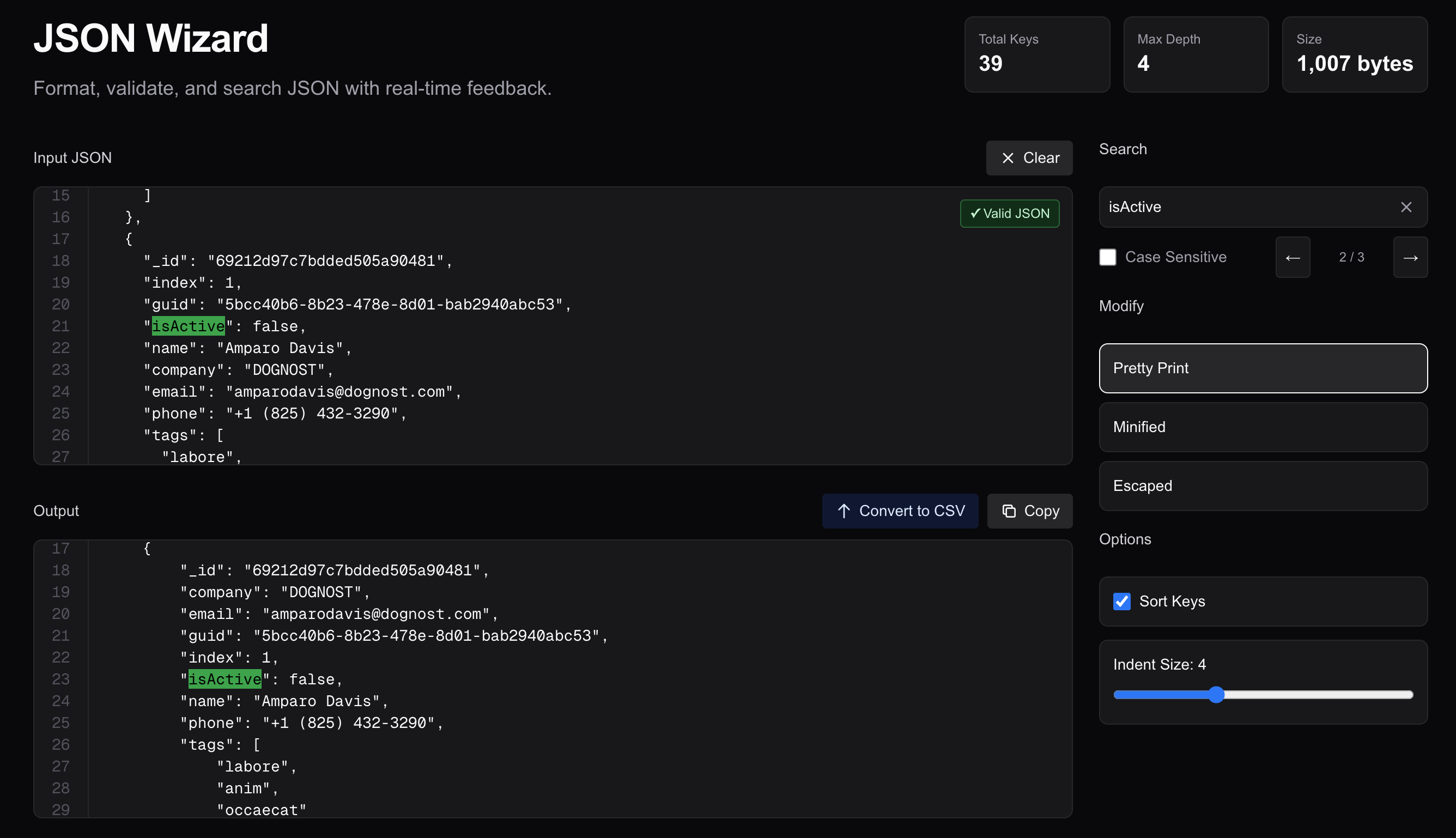This screenshot has width=1456, height=838.
Task: Switch output to Minified format
Action: tap(1263, 427)
